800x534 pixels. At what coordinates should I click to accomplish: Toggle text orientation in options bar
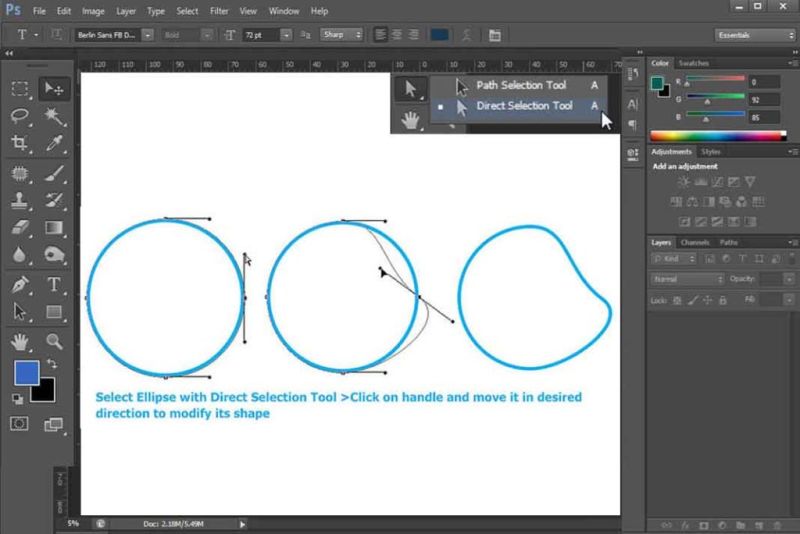56,35
